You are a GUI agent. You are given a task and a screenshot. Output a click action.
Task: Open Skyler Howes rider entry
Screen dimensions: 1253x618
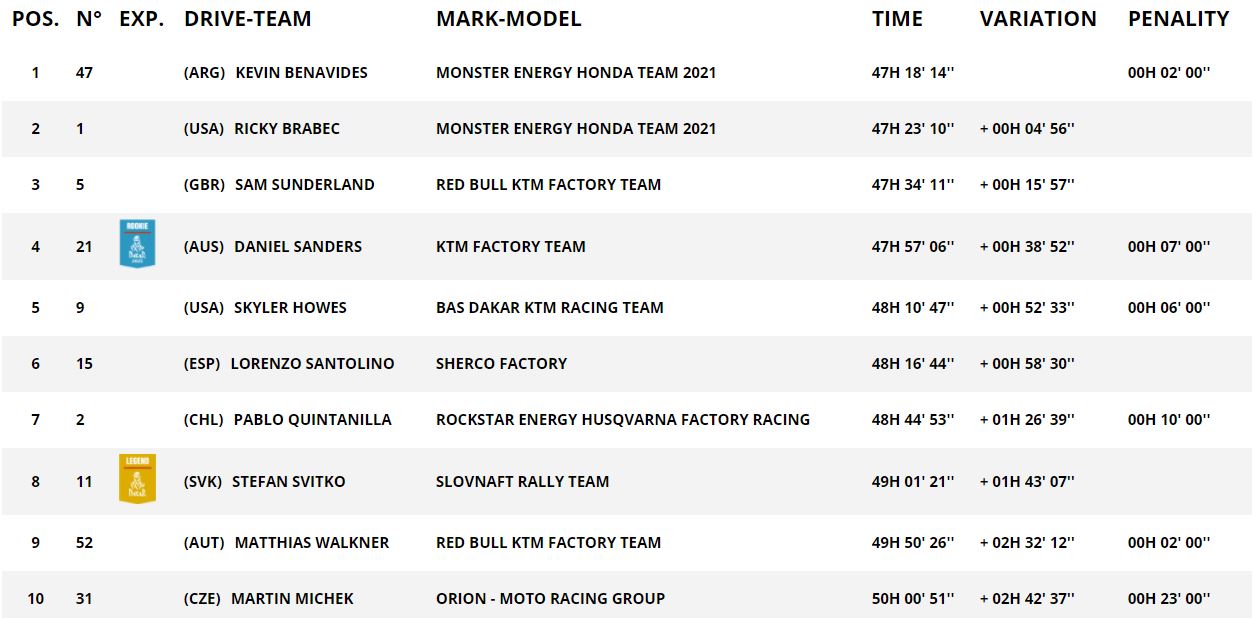(x=290, y=308)
